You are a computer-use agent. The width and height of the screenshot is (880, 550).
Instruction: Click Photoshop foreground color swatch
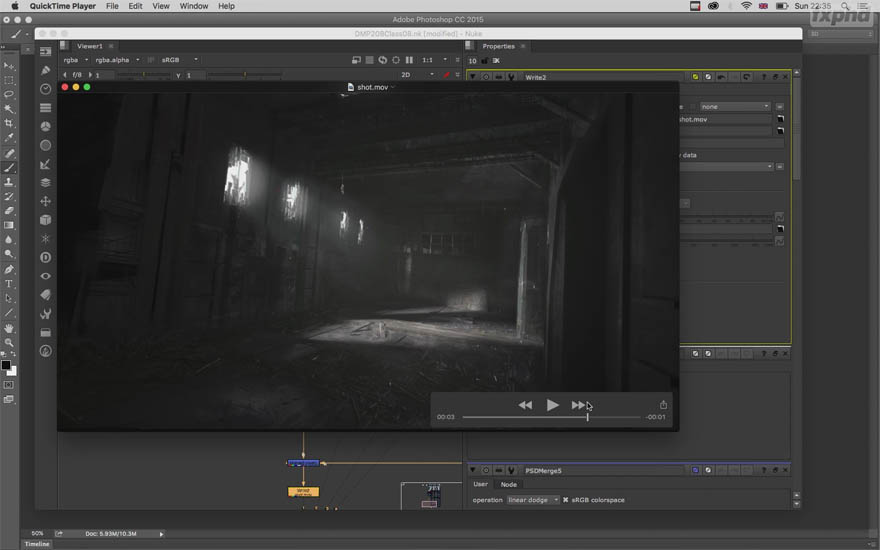click(6, 365)
